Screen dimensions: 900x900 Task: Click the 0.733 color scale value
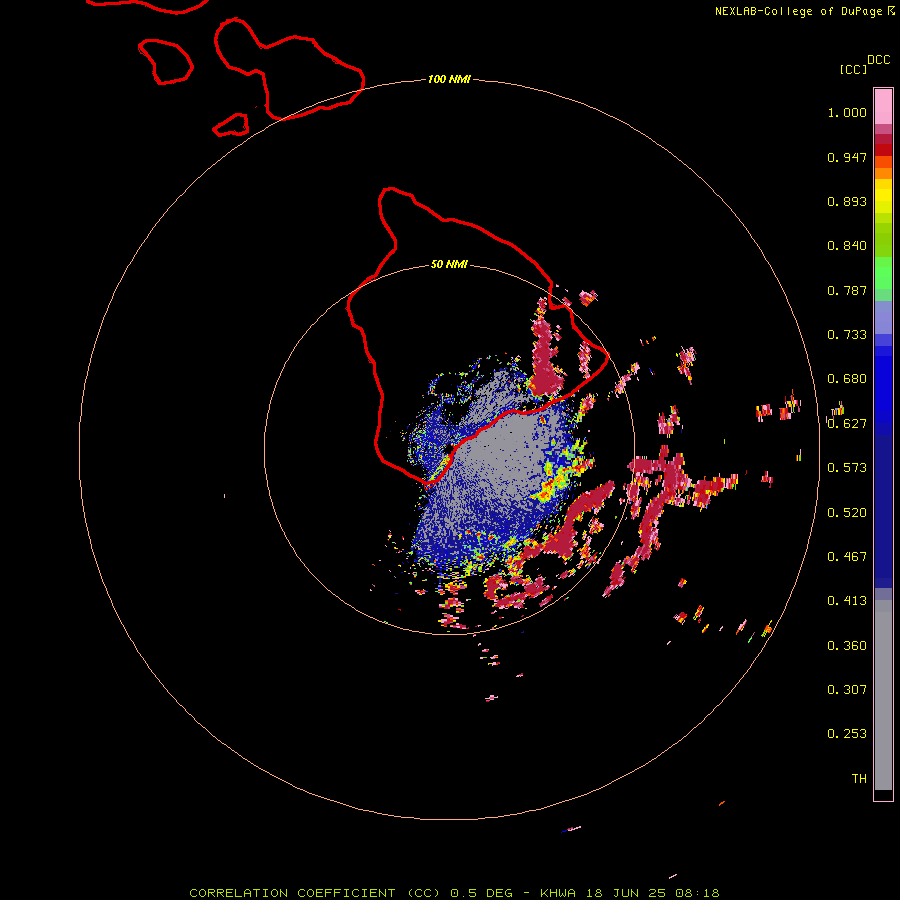pyautogui.click(x=847, y=335)
